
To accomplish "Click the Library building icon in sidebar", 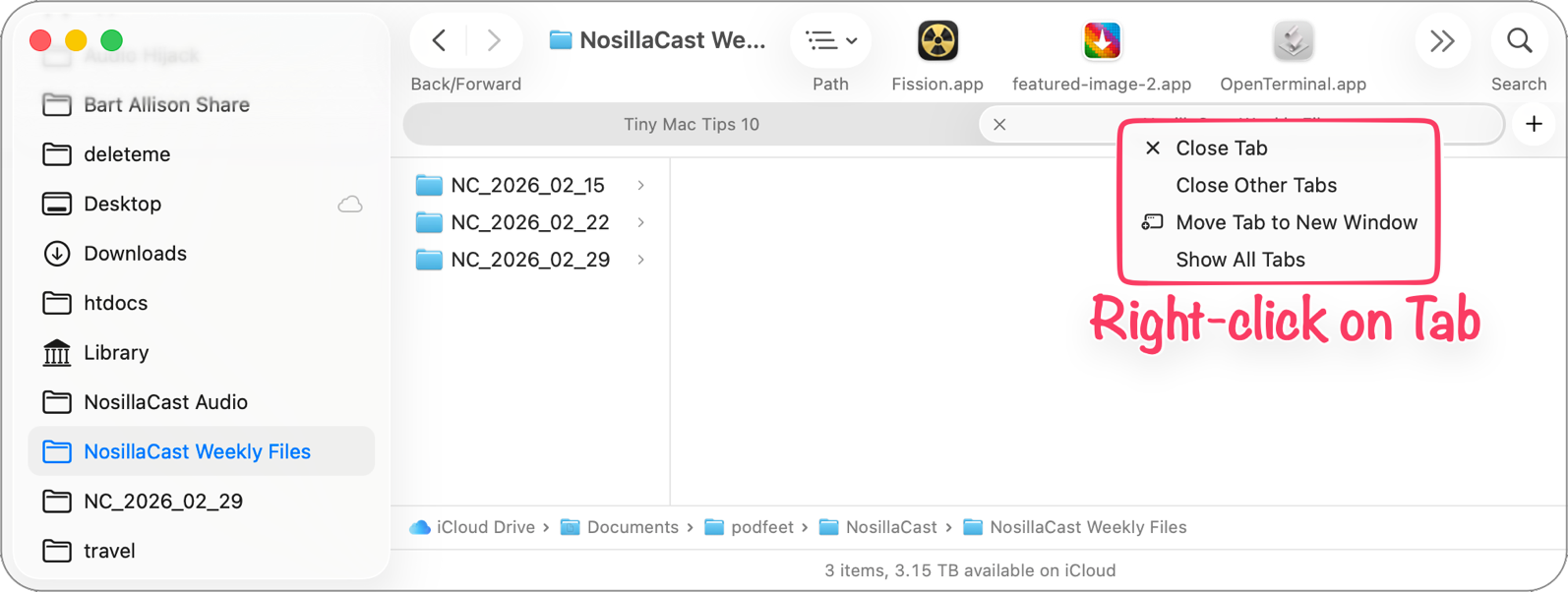I will (x=57, y=352).
